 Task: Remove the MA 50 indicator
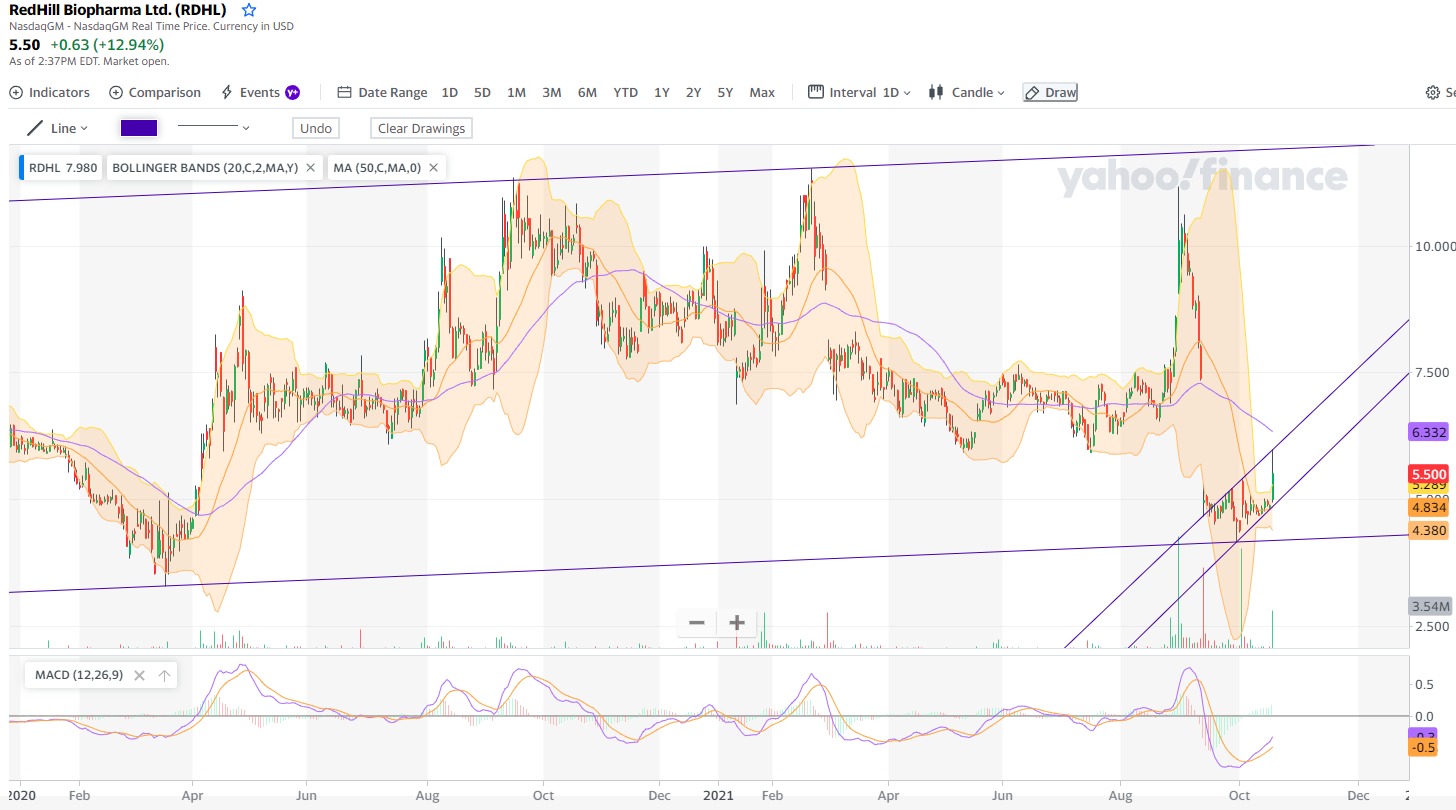point(434,168)
